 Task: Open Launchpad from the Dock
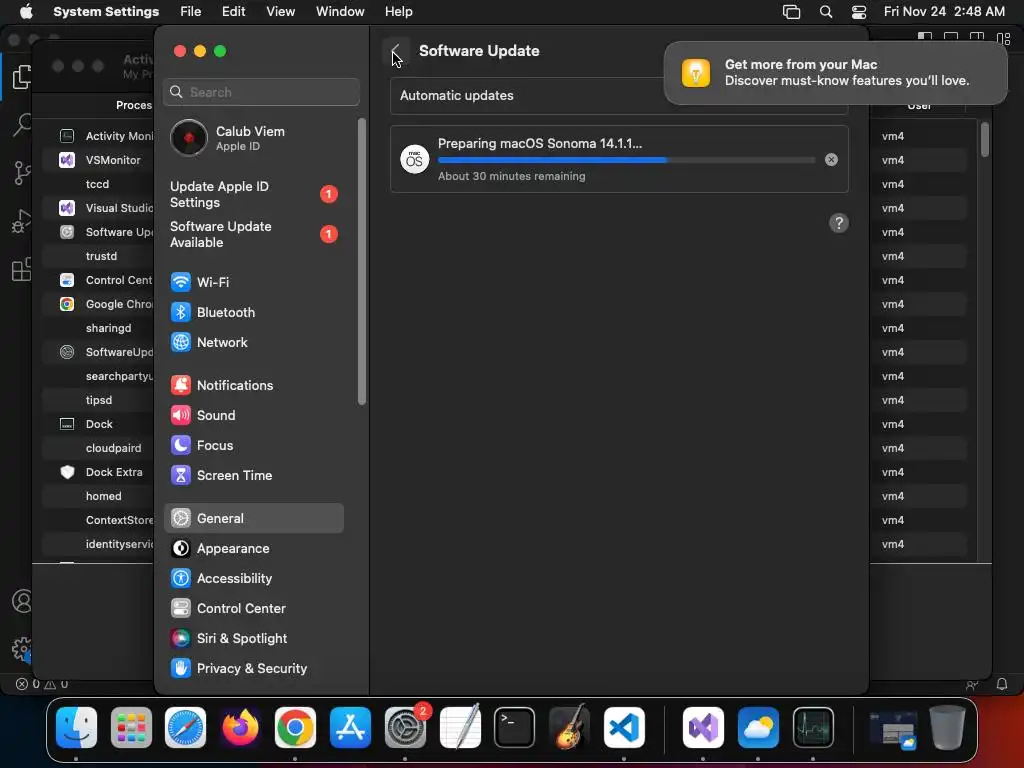(131, 727)
